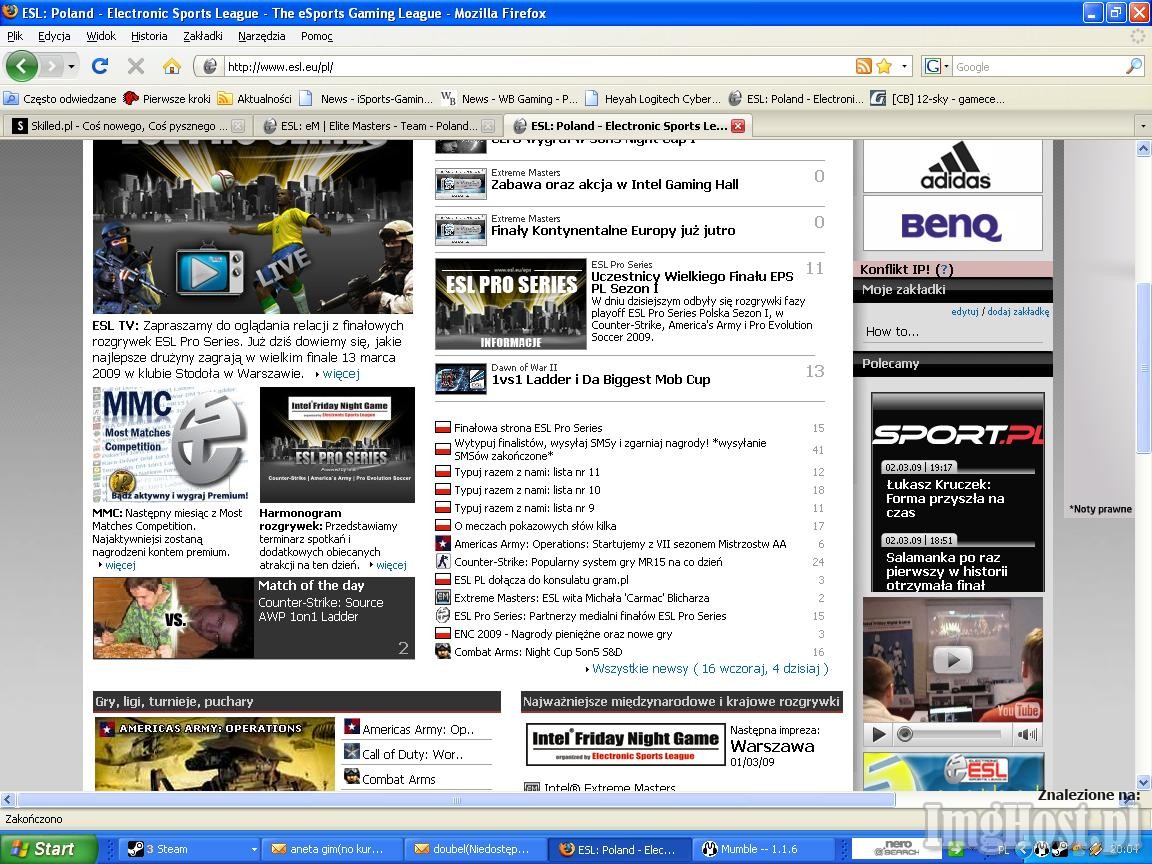The image size is (1152, 864).
Task: Open the Call of Duty game icon
Action: point(351,752)
